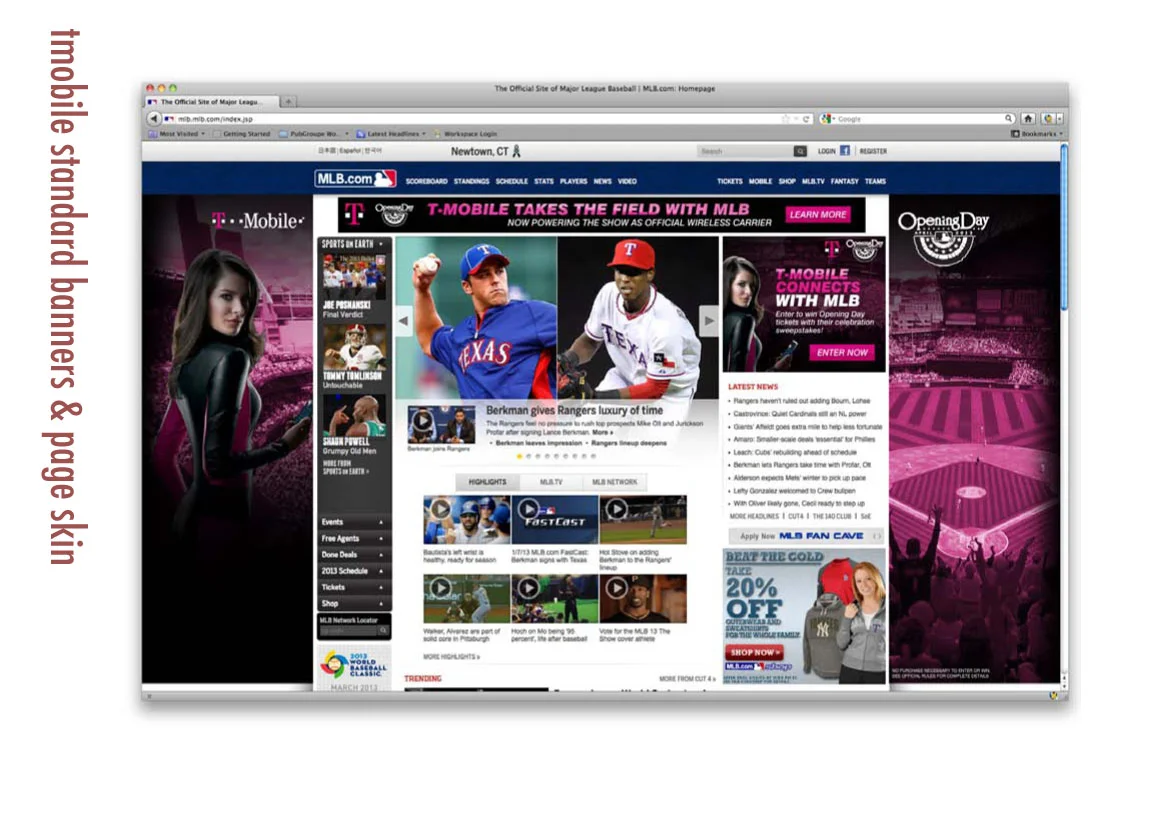Open the Bookmarks menu at toolbar right
This screenshot has width=1150, height=820.
[x=1036, y=133]
